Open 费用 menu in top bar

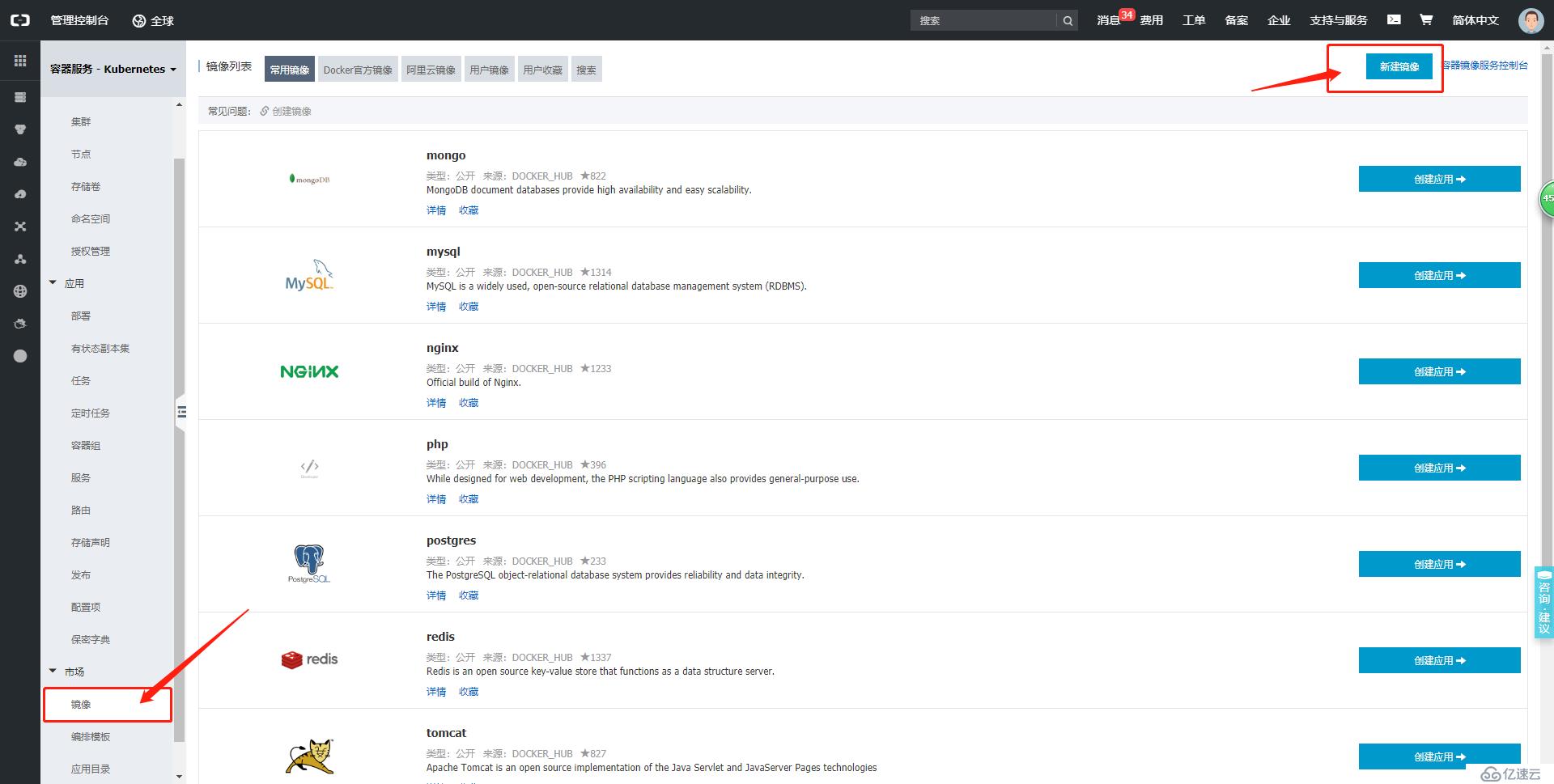[1152, 20]
